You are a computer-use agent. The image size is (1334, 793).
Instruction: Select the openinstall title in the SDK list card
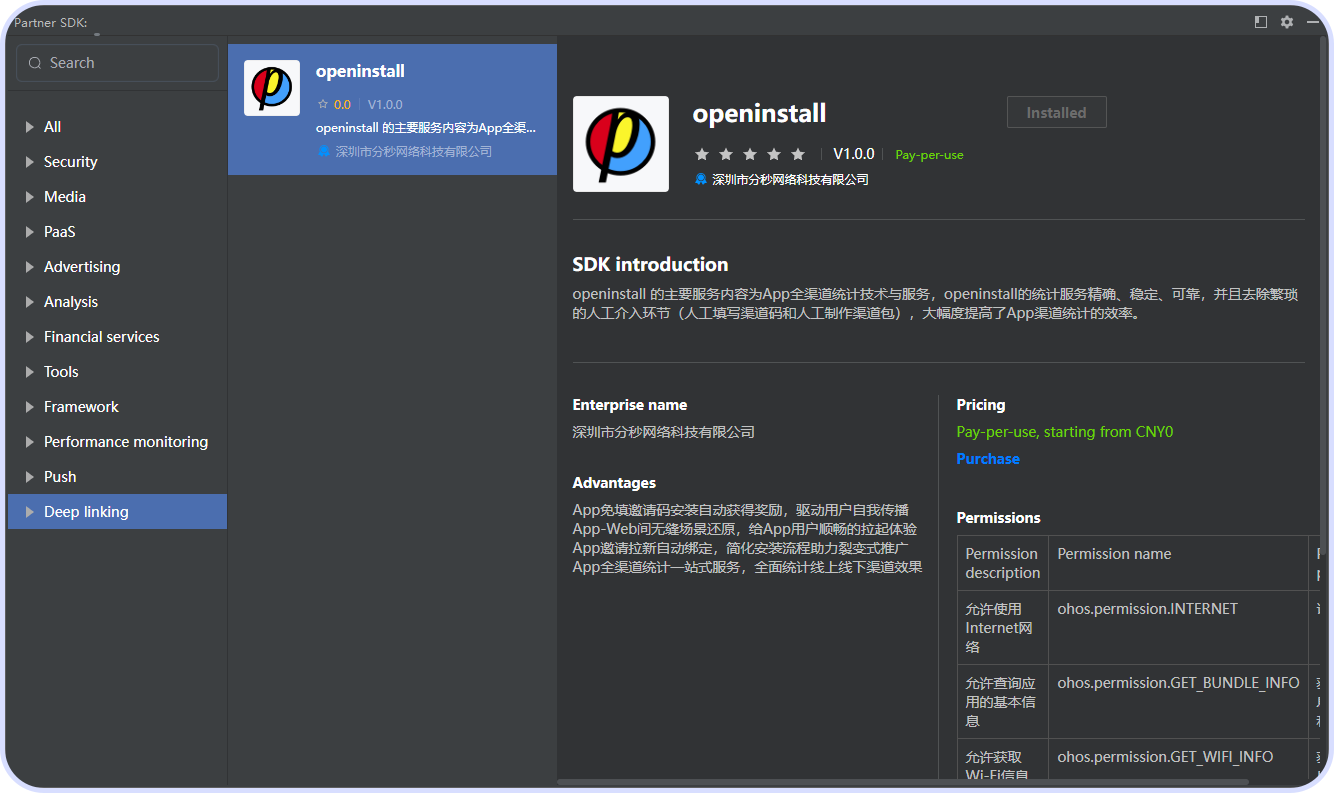360,72
